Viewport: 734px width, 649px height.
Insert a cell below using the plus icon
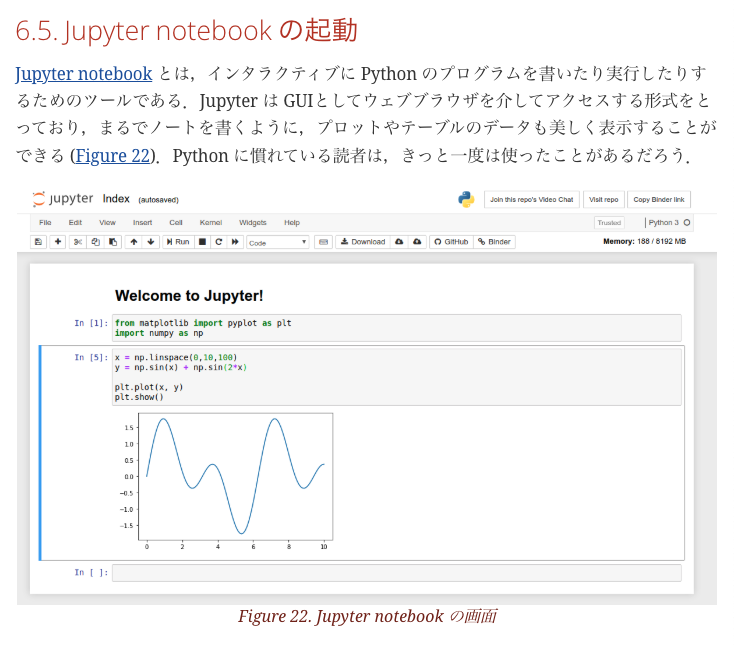pyautogui.click(x=58, y=242)
